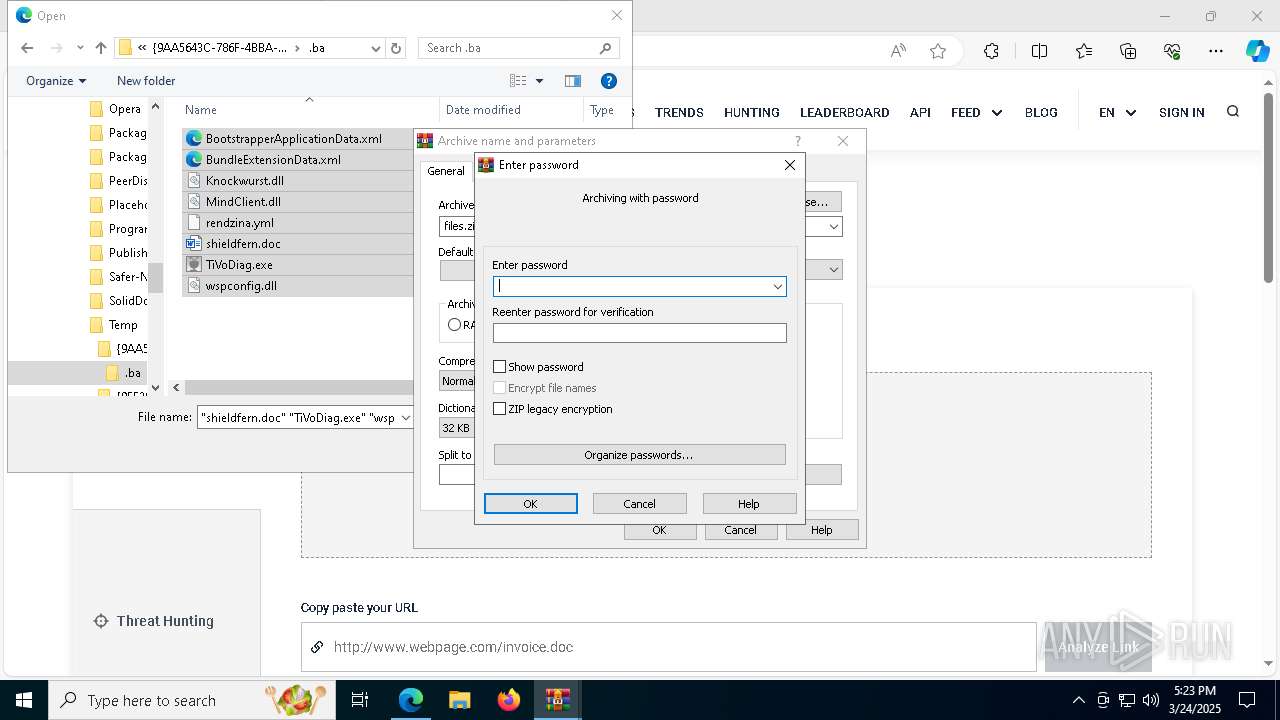The image size is (1280, 720).
Task: Change view layout with view options icon
Action: point(518,81)
